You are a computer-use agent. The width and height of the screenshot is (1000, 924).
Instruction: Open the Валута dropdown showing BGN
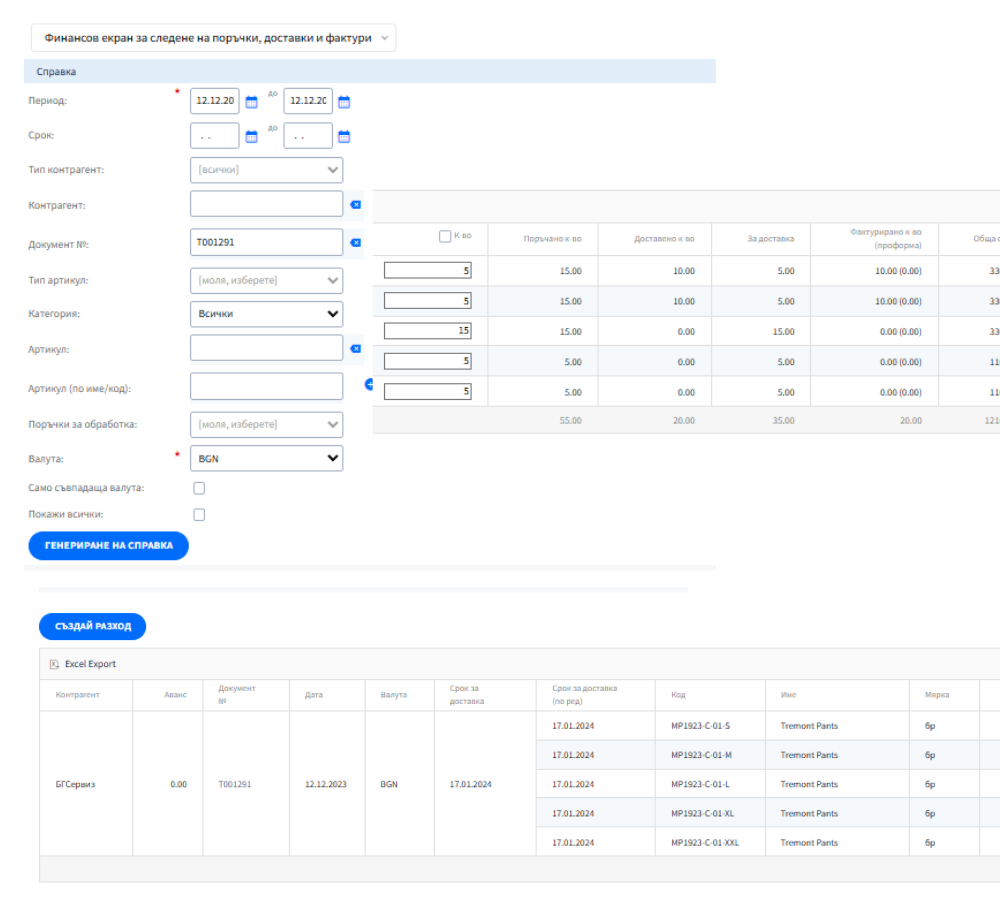pos(266,459)
